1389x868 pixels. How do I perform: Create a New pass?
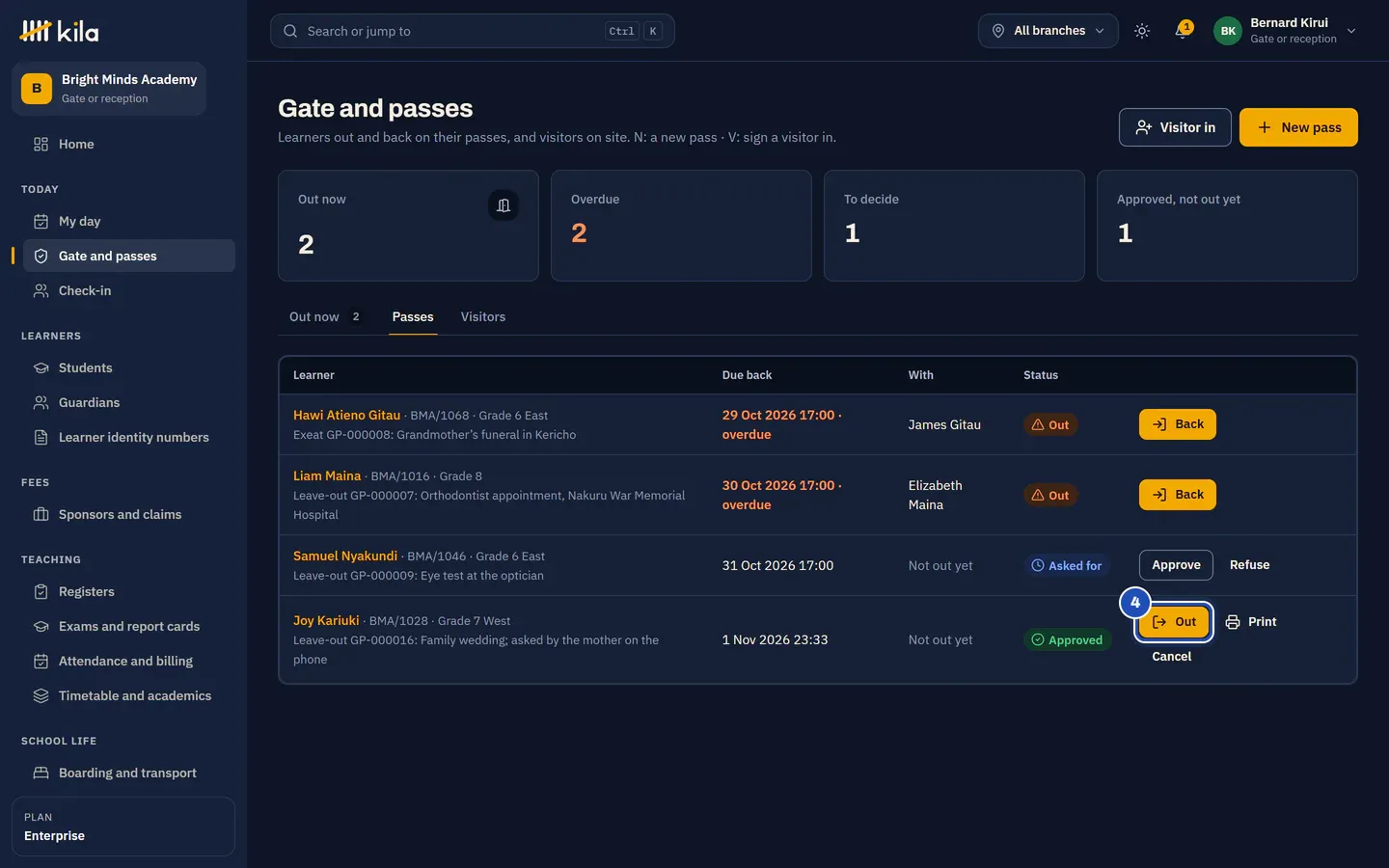pos(1298,127)
